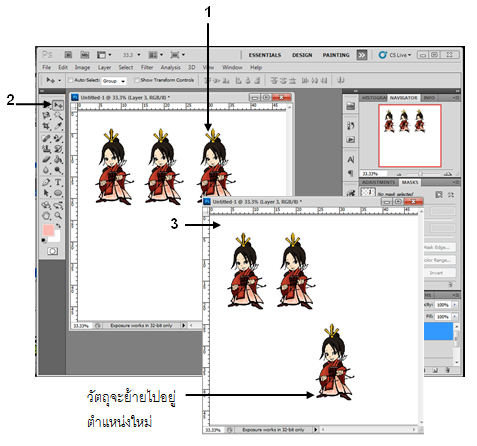Open the Paragraph panel icon

coord(350,173)
